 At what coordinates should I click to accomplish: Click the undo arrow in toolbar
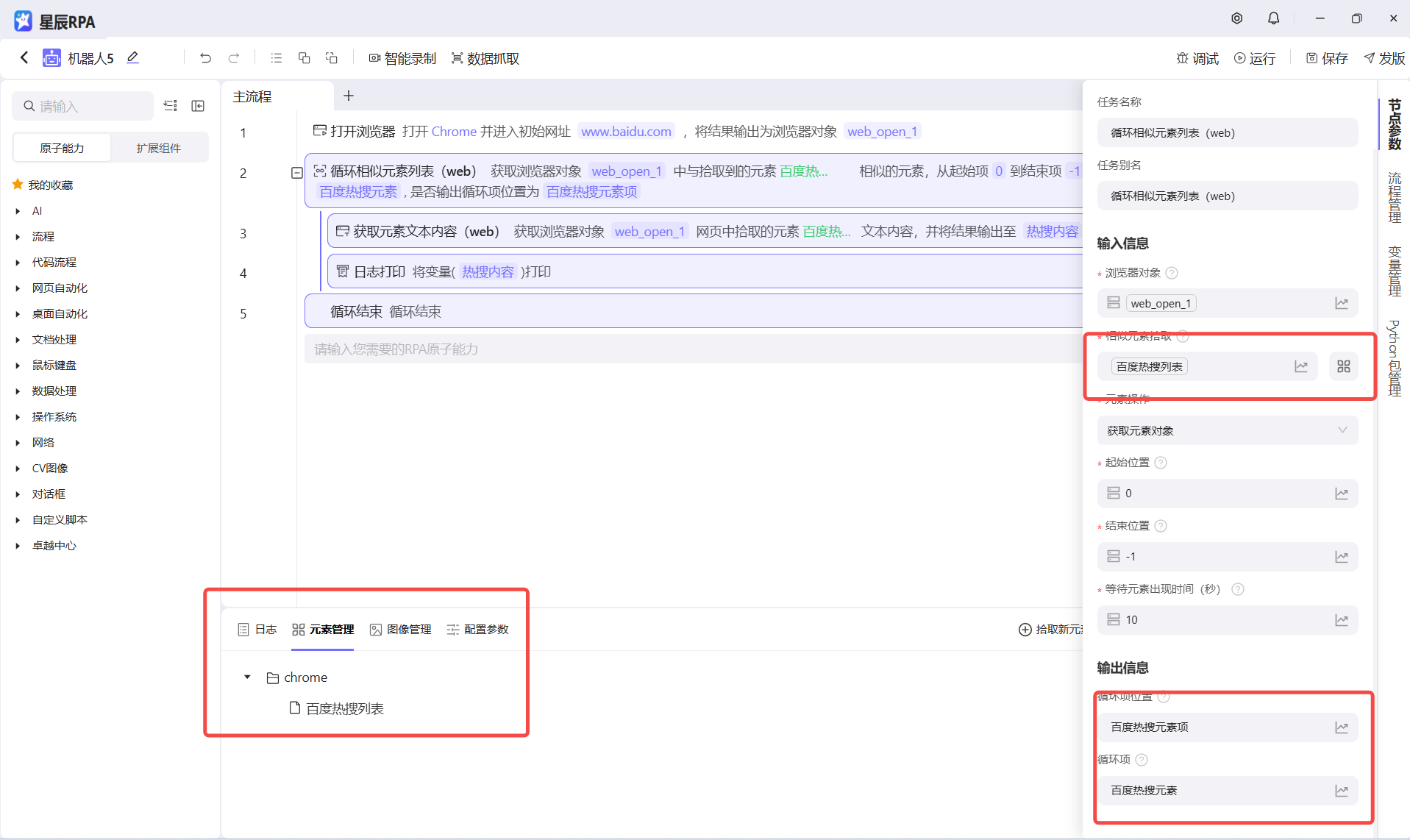pyautogui.click(x=205, y=58)
